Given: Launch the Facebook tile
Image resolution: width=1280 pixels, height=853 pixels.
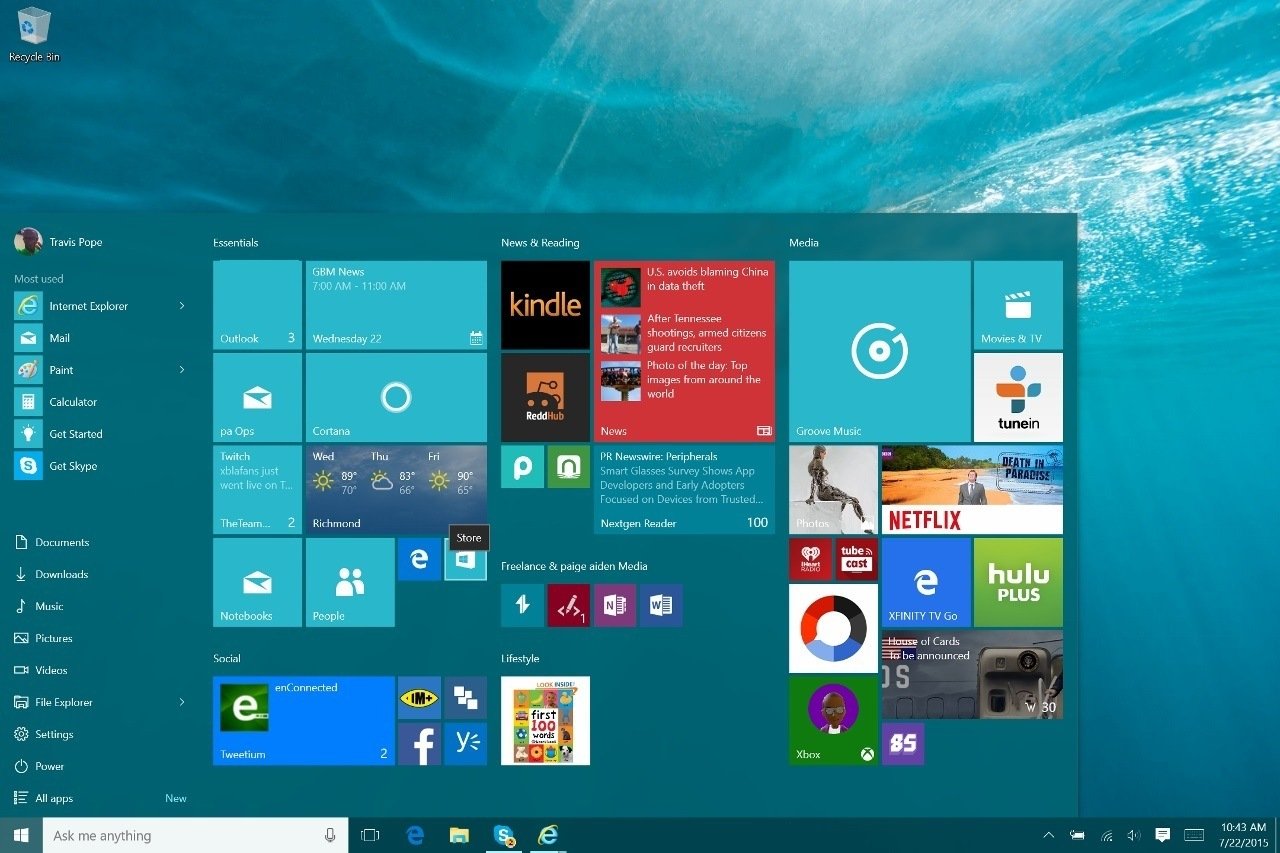Looking at the screenshot, I should (419, 744).
